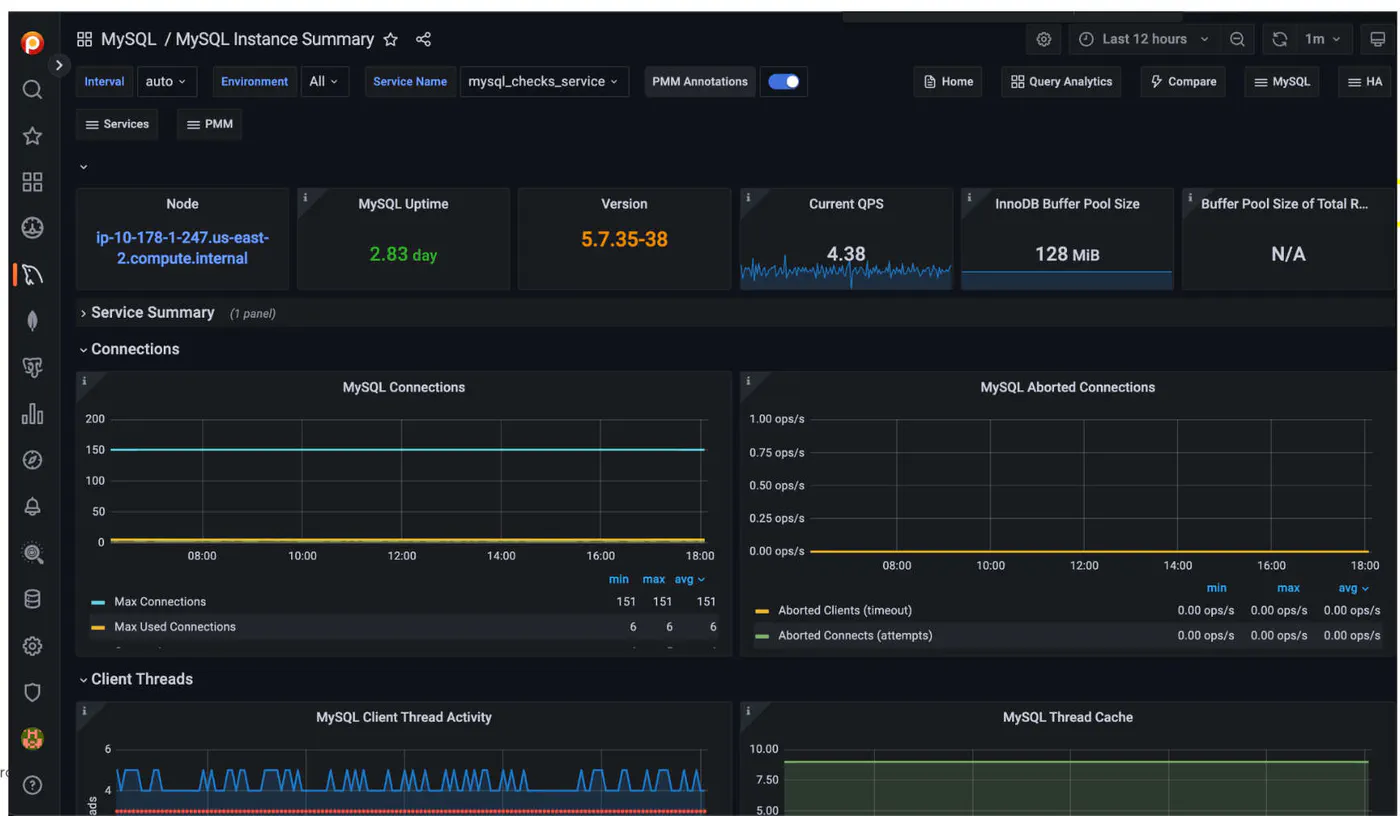
Task: Expand the Service Summary row
Action: click(x=153, y=313)
